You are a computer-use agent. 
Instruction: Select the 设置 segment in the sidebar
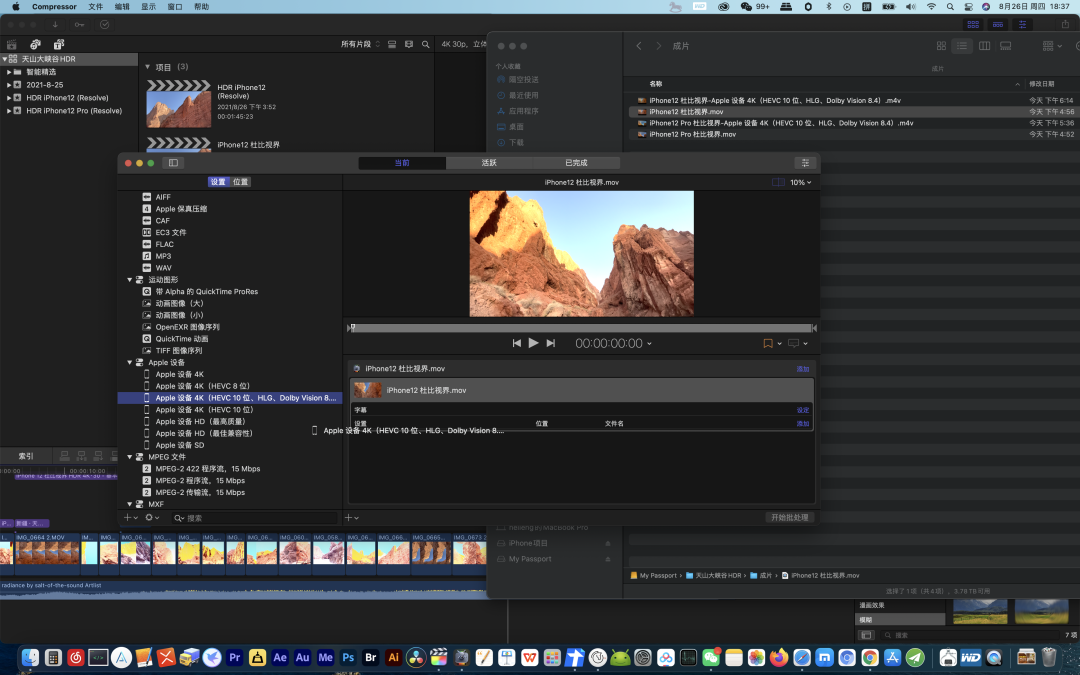(x=218, y=182)
